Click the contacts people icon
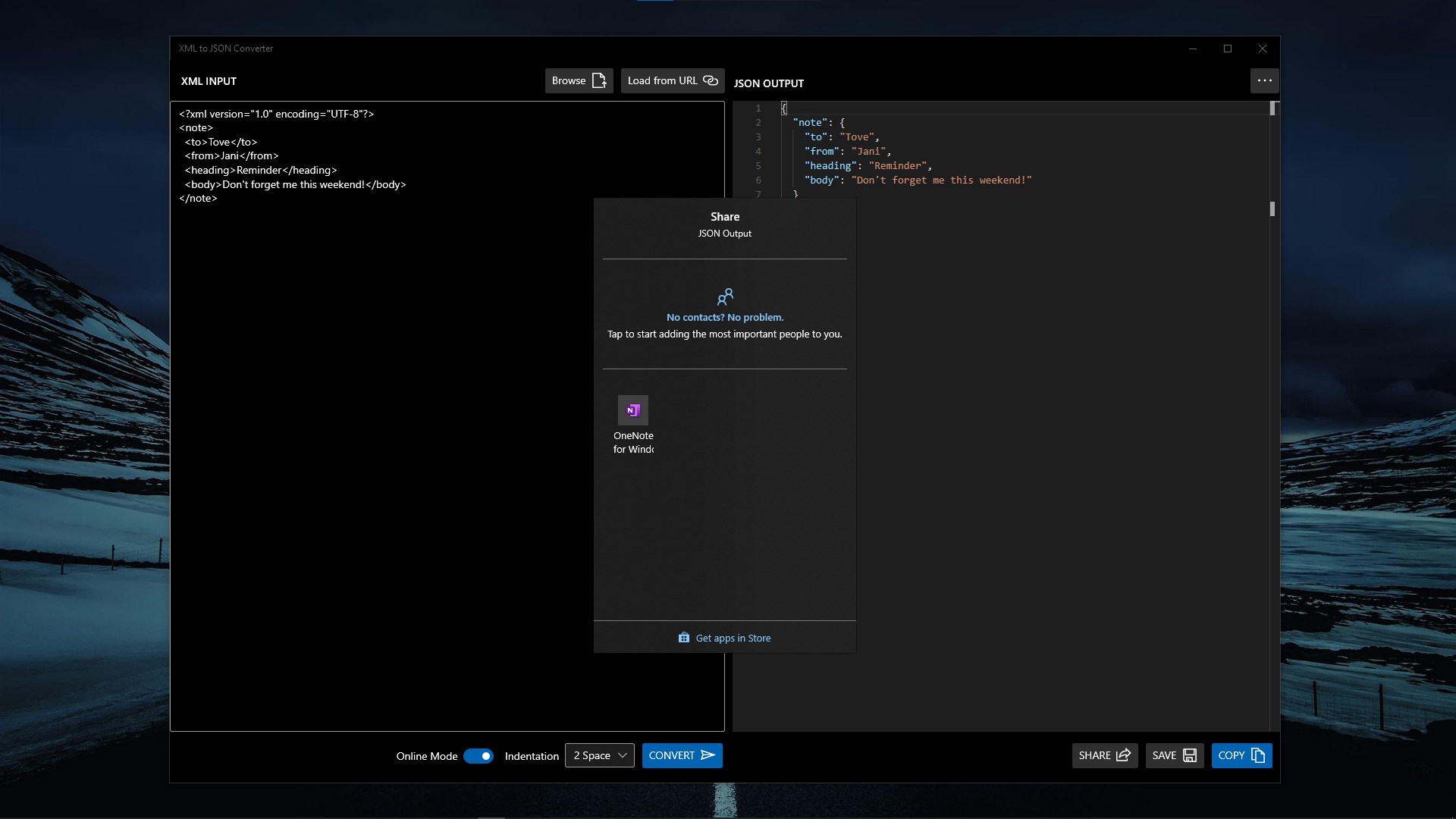Viewport: 1456px width, 819px height. [x=725, y=297]
